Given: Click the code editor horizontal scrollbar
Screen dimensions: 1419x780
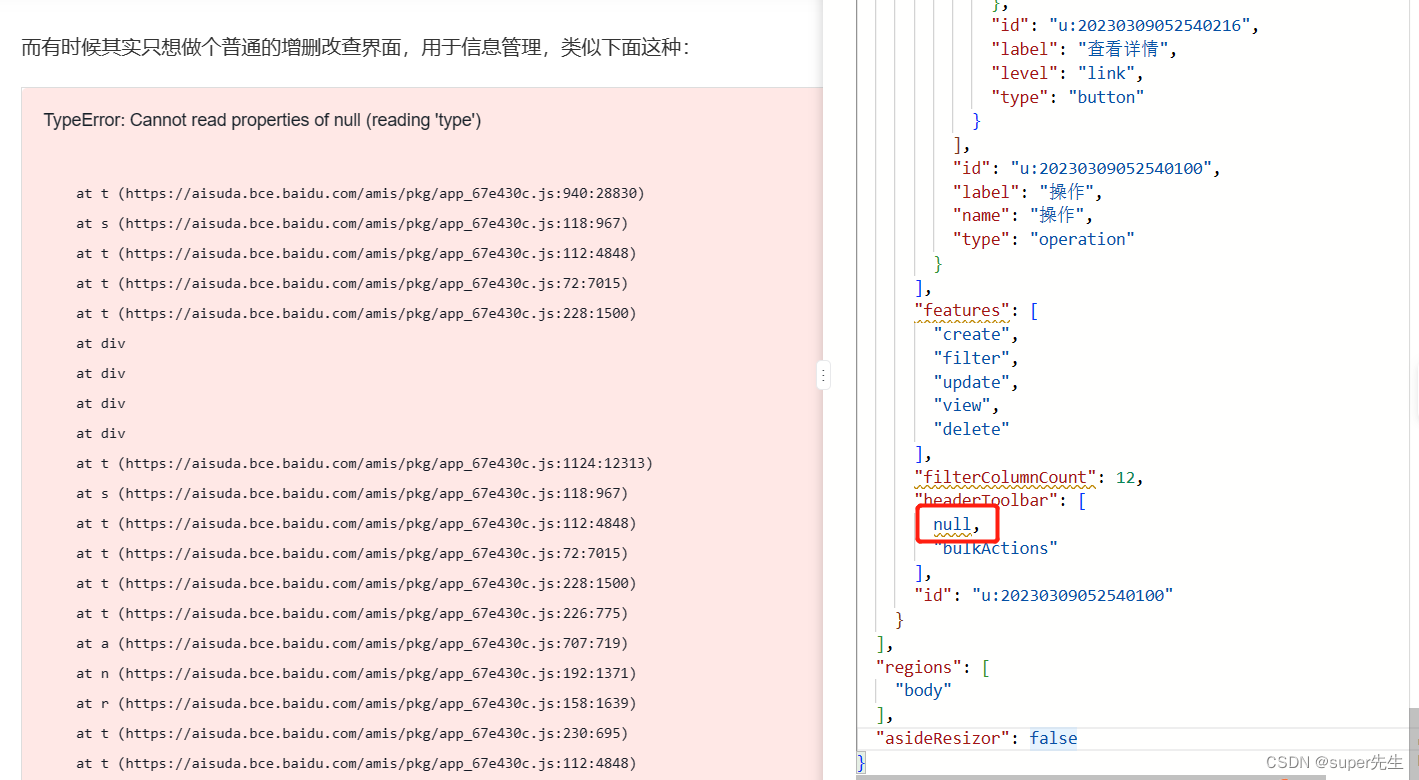Looking at the screenshot, I should coord(1091,777).
